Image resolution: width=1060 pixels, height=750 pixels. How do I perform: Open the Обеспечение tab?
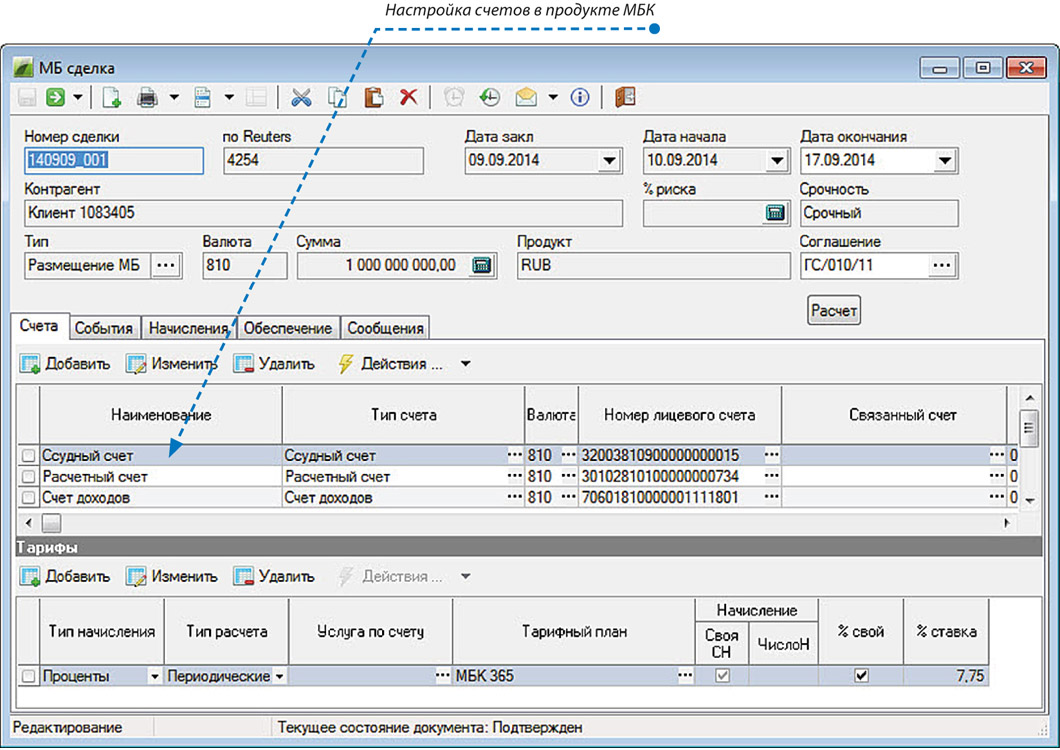pyautogui.click(x=288, y=328)
